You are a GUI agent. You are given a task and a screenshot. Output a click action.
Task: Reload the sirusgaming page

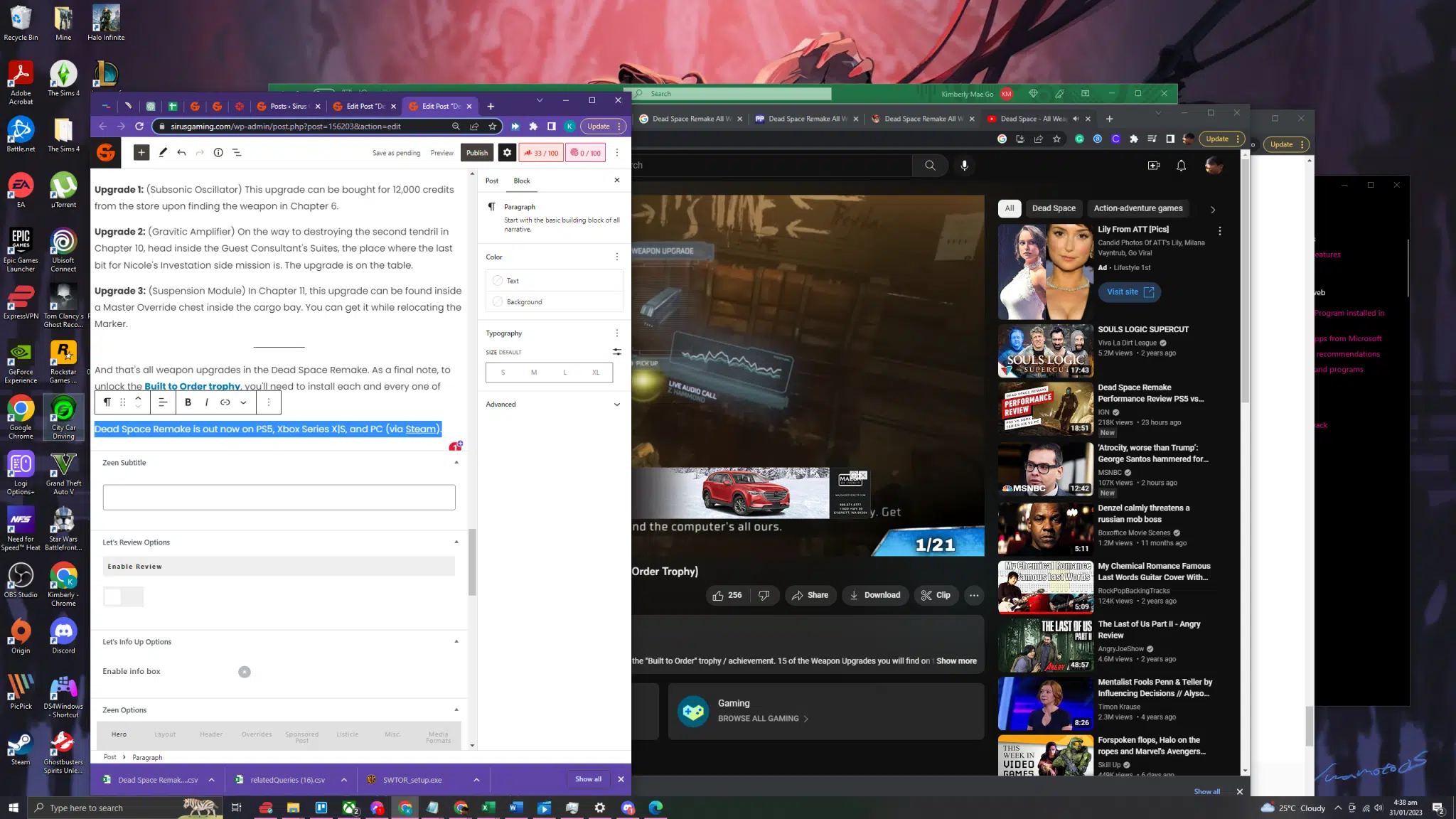139,127
